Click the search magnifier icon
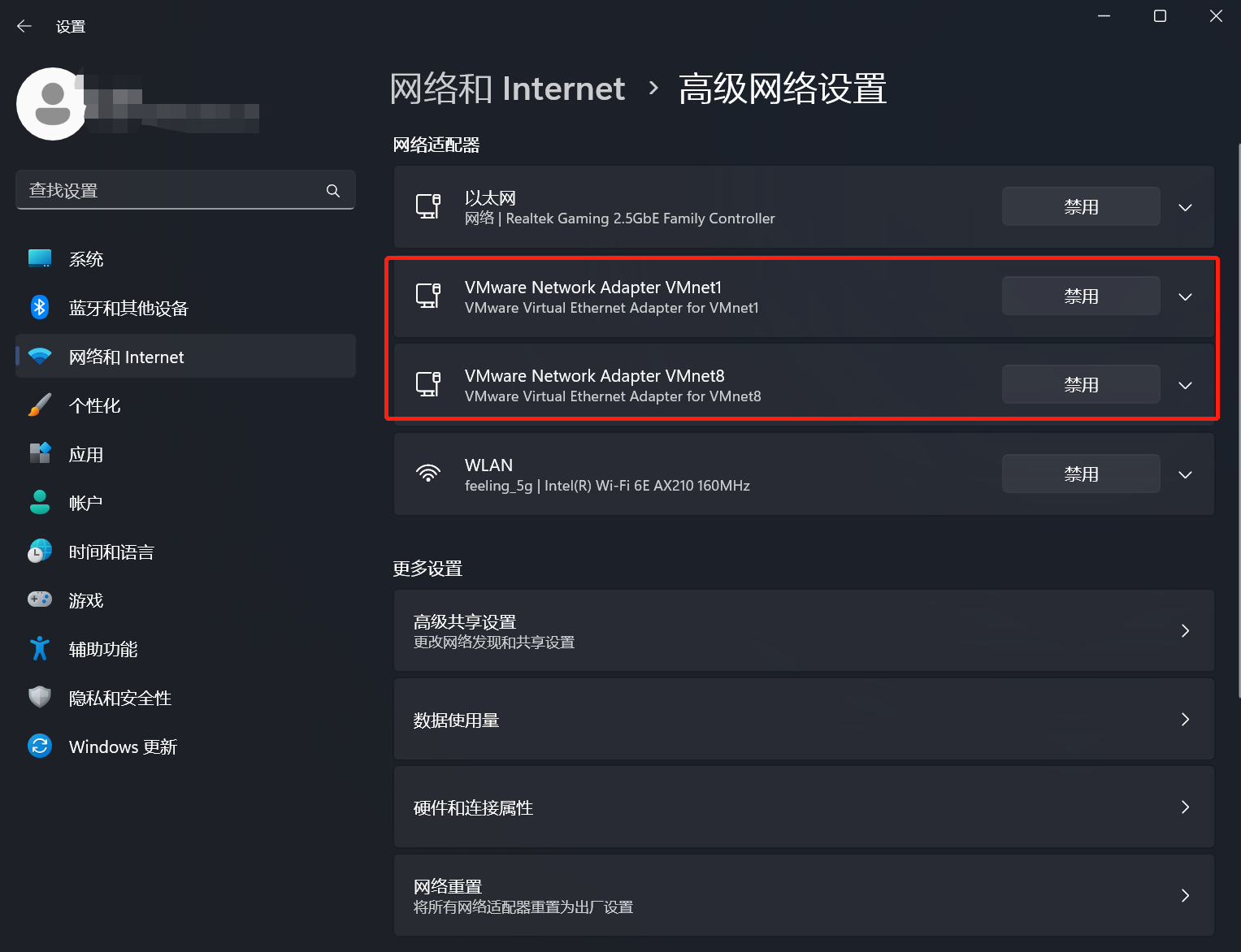1241x952 pixels. 333,191
